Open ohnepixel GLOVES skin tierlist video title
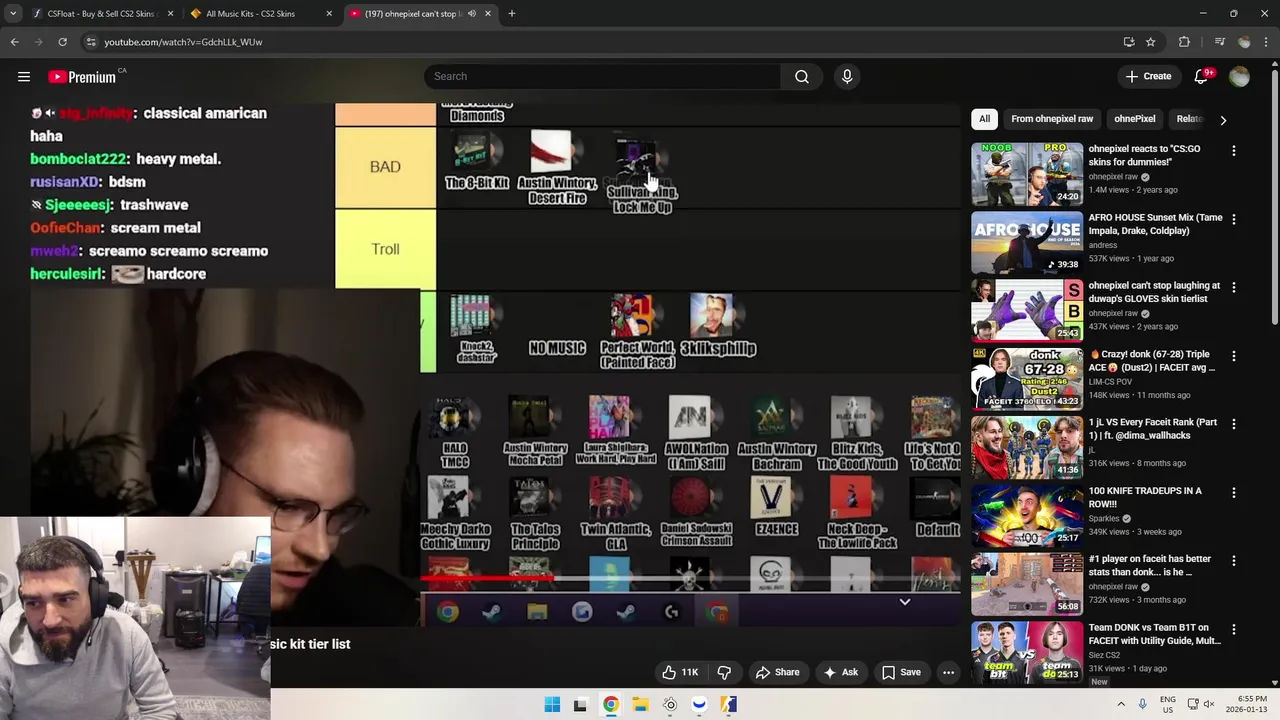The height and width of the screenshot is (720, 1280). (x=1154, y=292)
